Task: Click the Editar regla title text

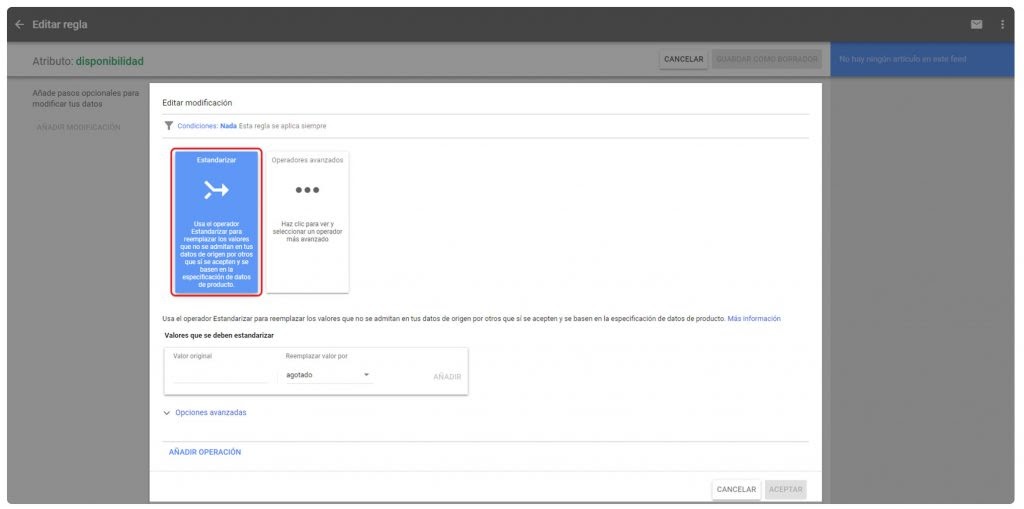Action: [x=59, y=25]
